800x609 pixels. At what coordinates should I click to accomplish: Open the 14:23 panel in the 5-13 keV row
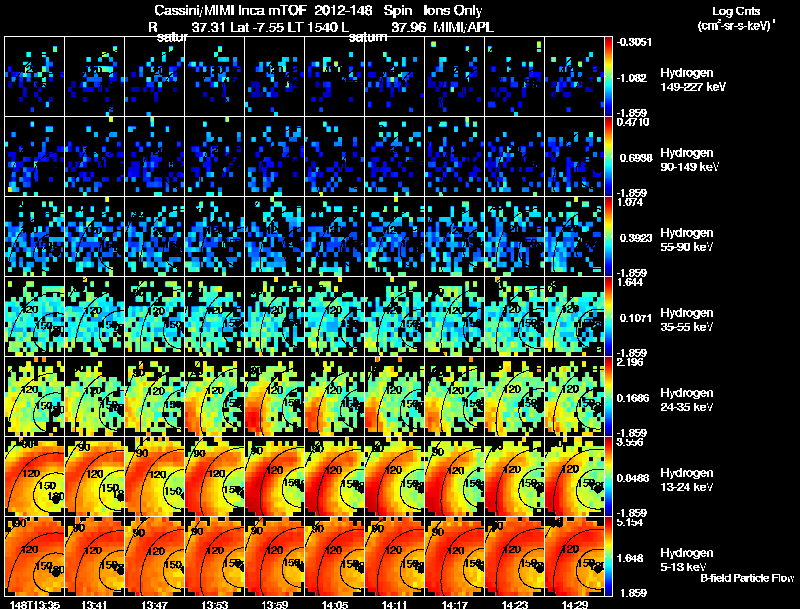tap(515, 557)
